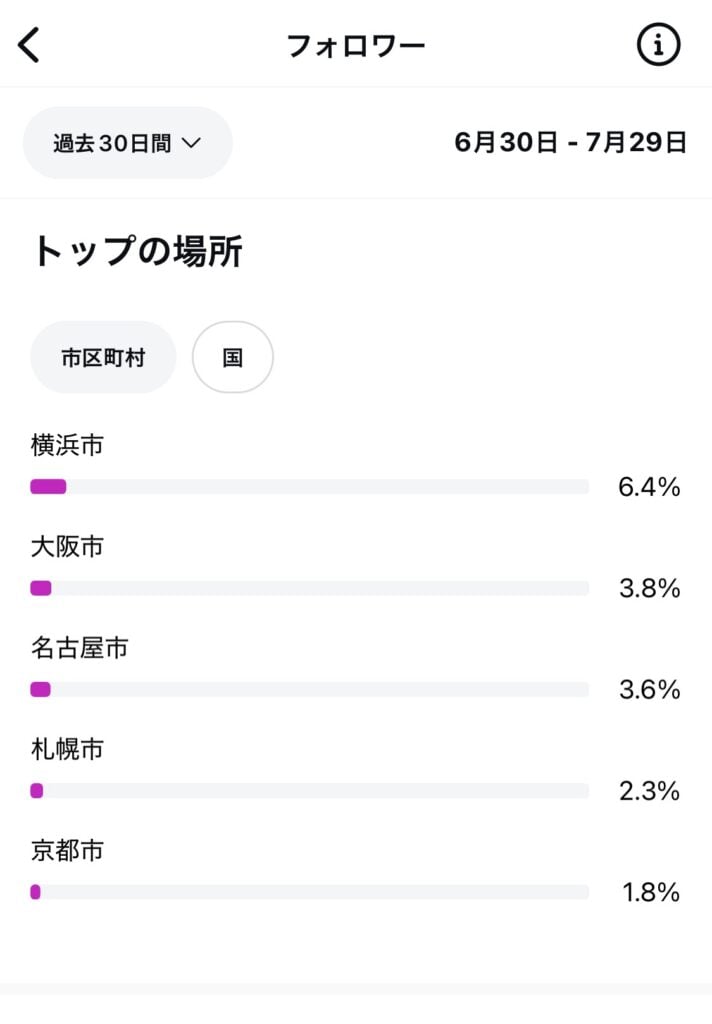Click the 6月30日 - 7月29日 date range
This screenshot has width=712, height=1024.
570,142
